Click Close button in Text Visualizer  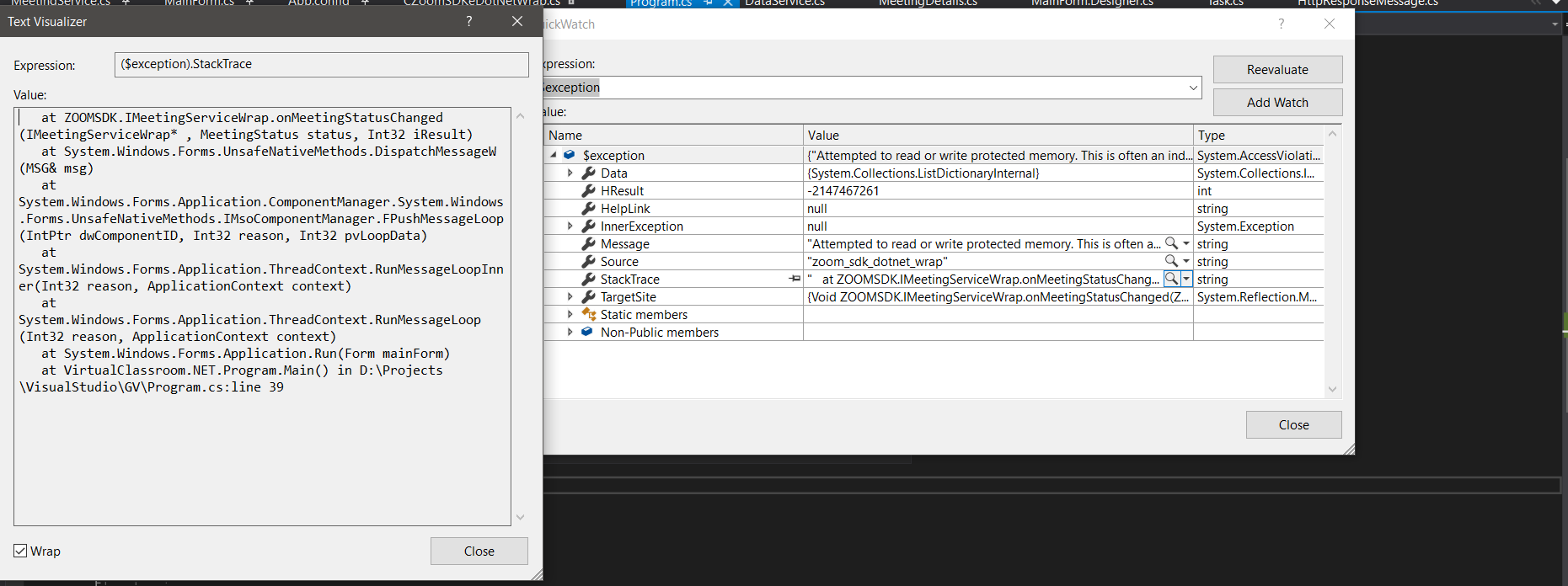coord(479,551)
